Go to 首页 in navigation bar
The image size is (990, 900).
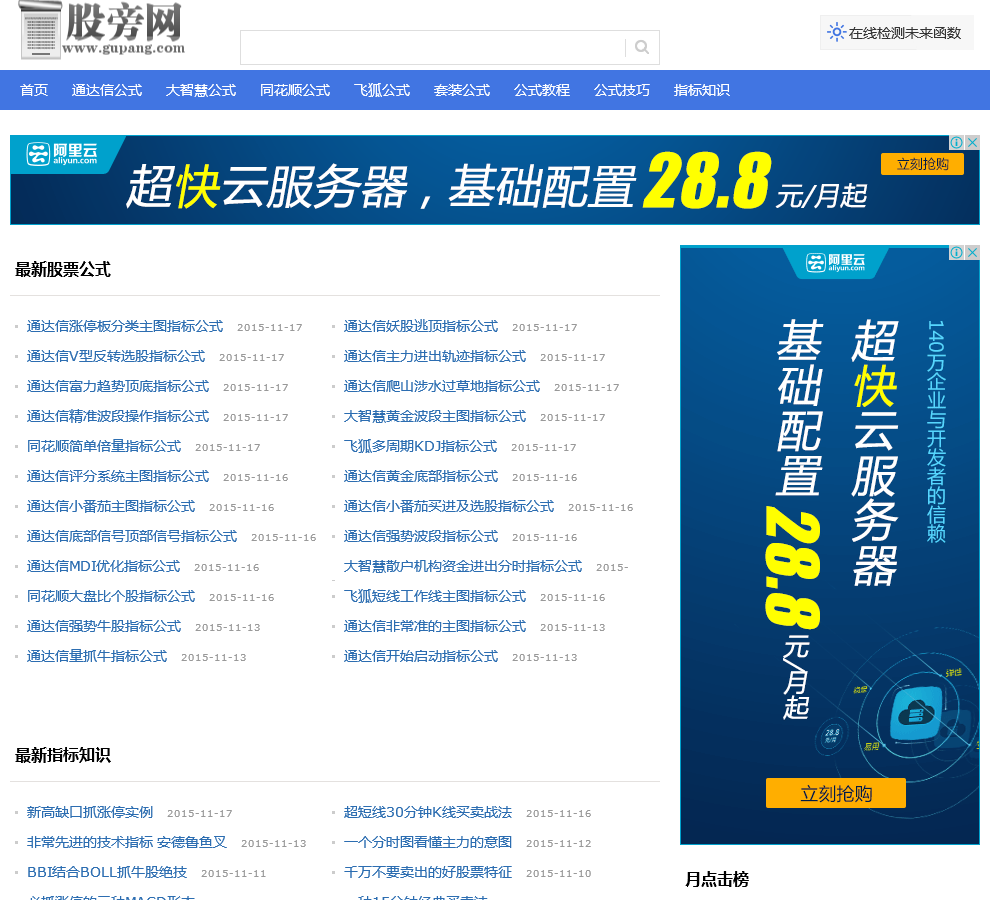(34, 90)
